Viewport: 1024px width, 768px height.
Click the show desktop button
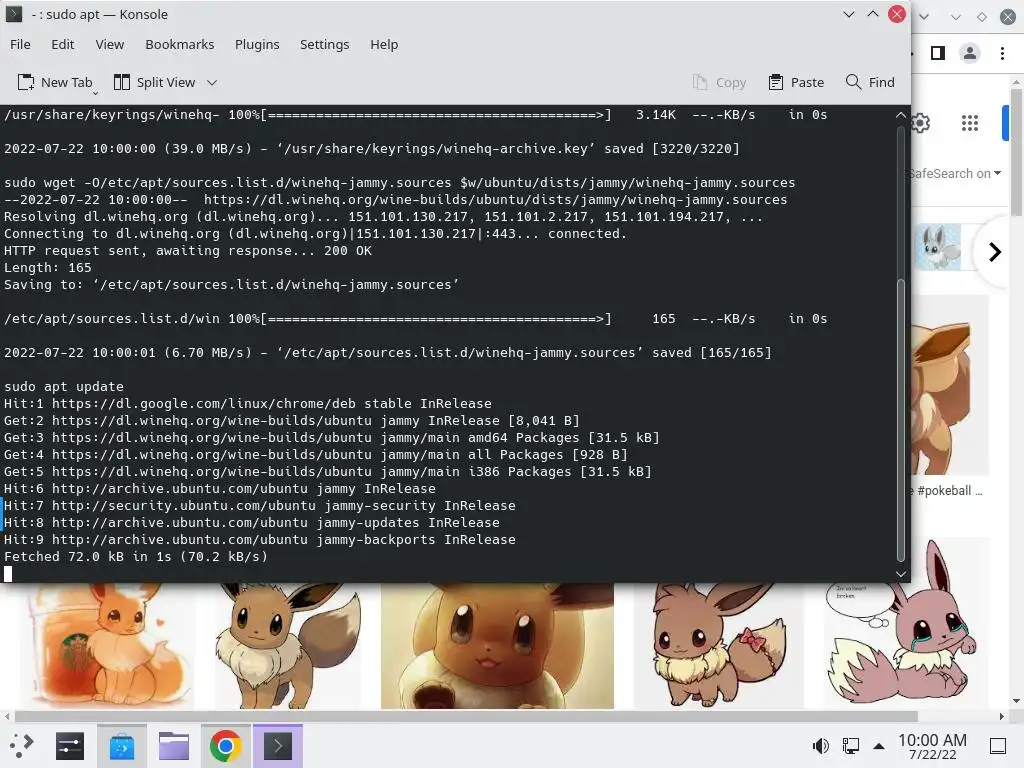[x=998, y=745]
